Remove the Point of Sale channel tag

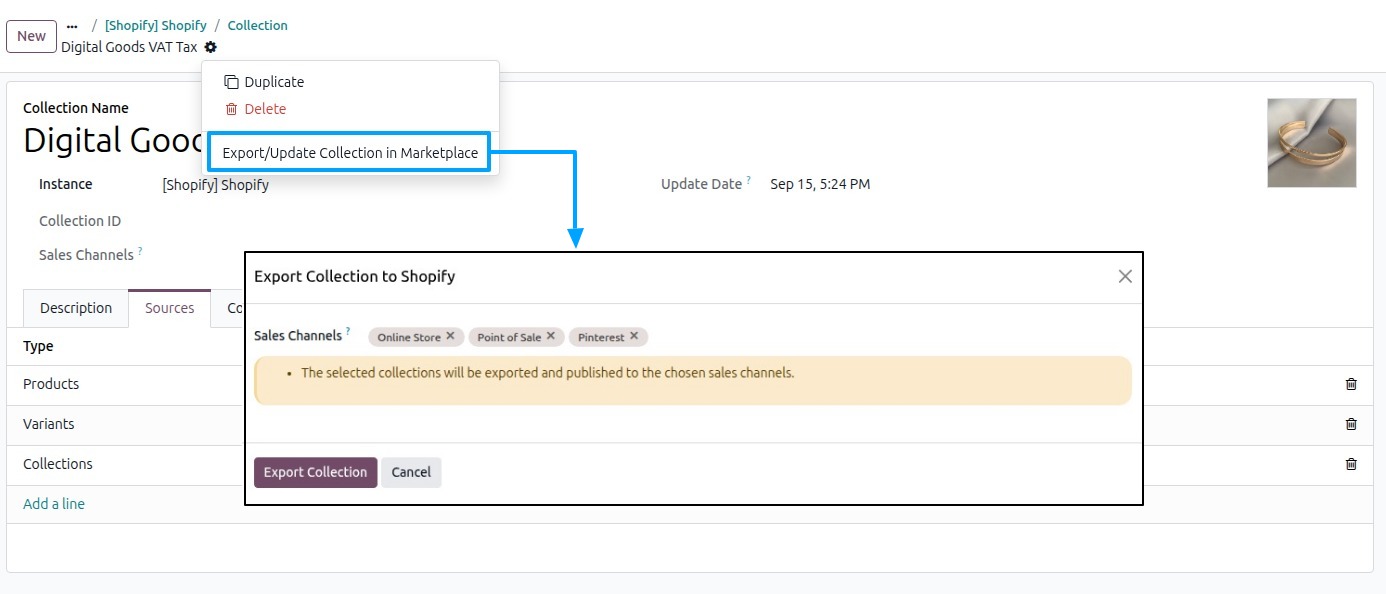551,336
